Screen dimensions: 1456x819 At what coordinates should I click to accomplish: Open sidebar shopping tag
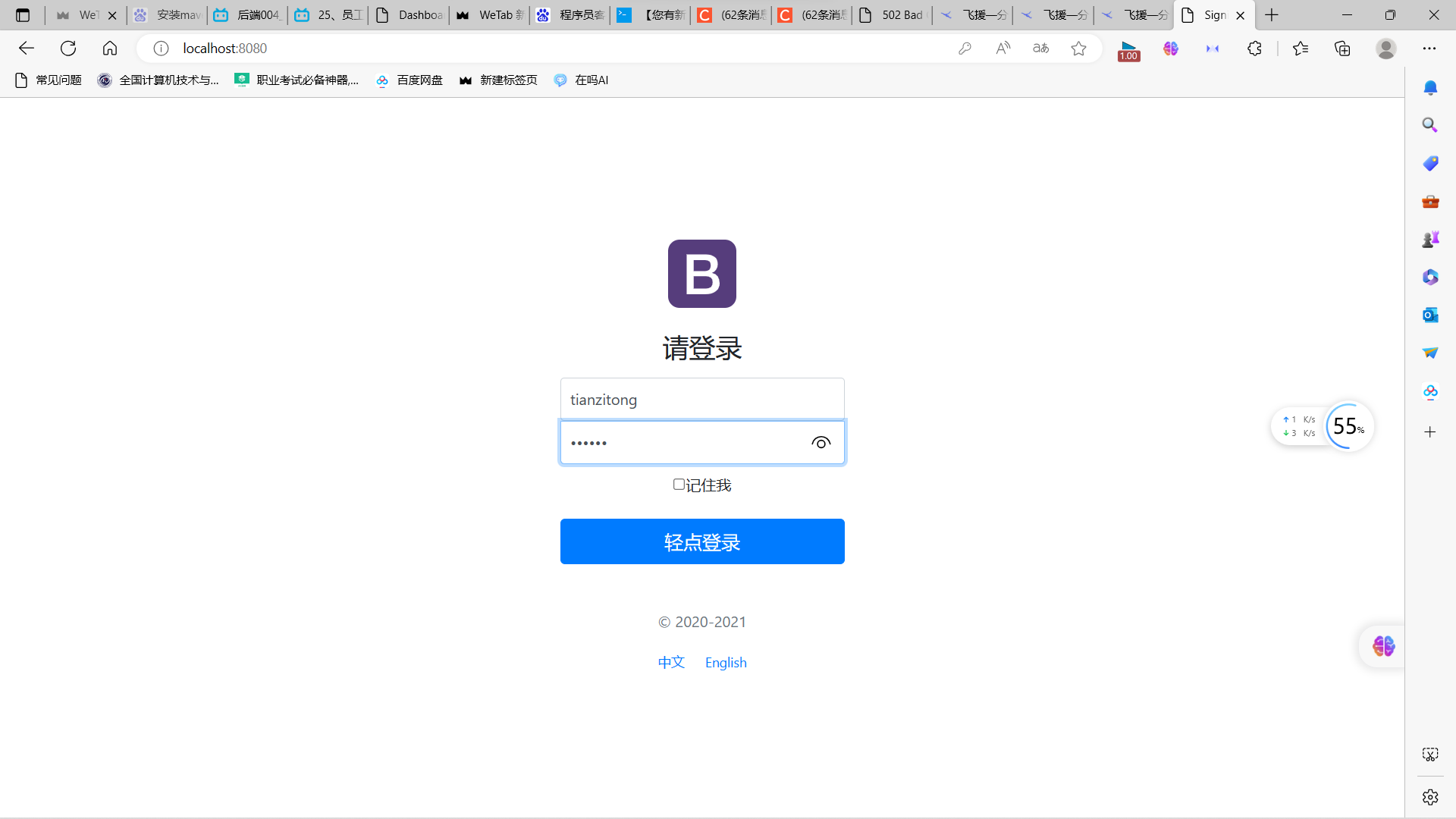(1430, 163)
